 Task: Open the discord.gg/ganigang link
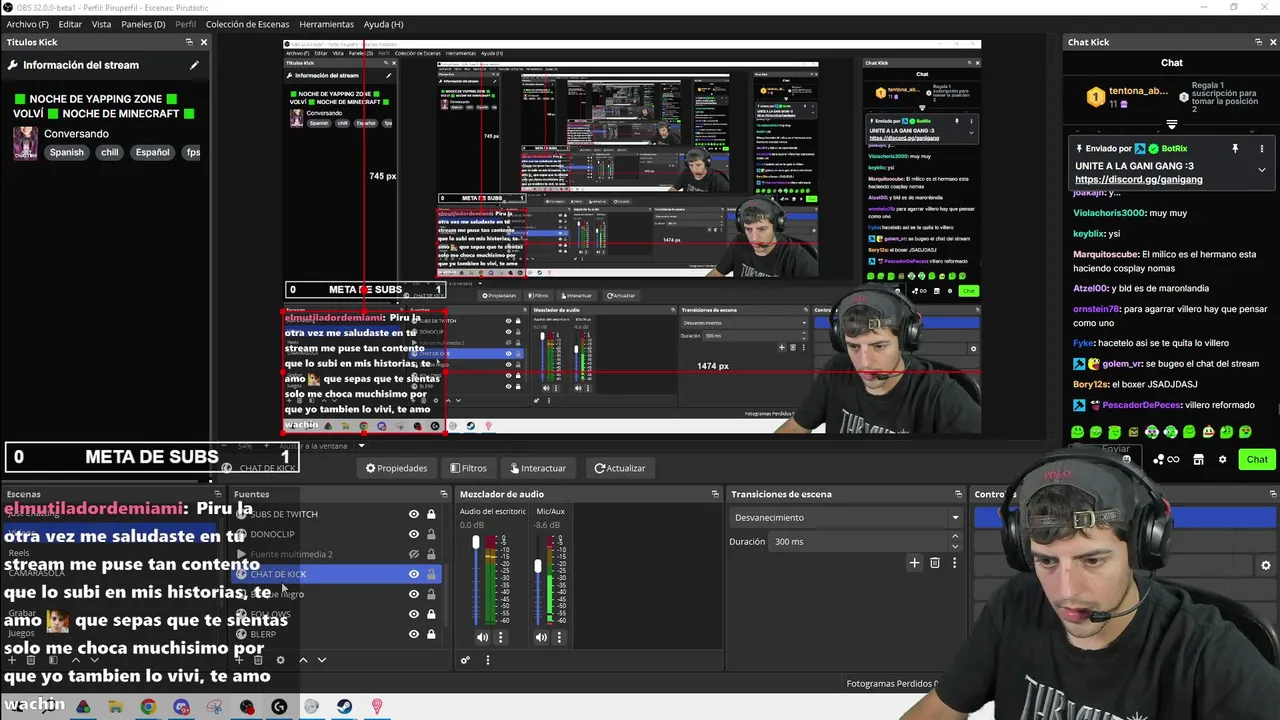pyautogui.click(x=1138, y=180)
